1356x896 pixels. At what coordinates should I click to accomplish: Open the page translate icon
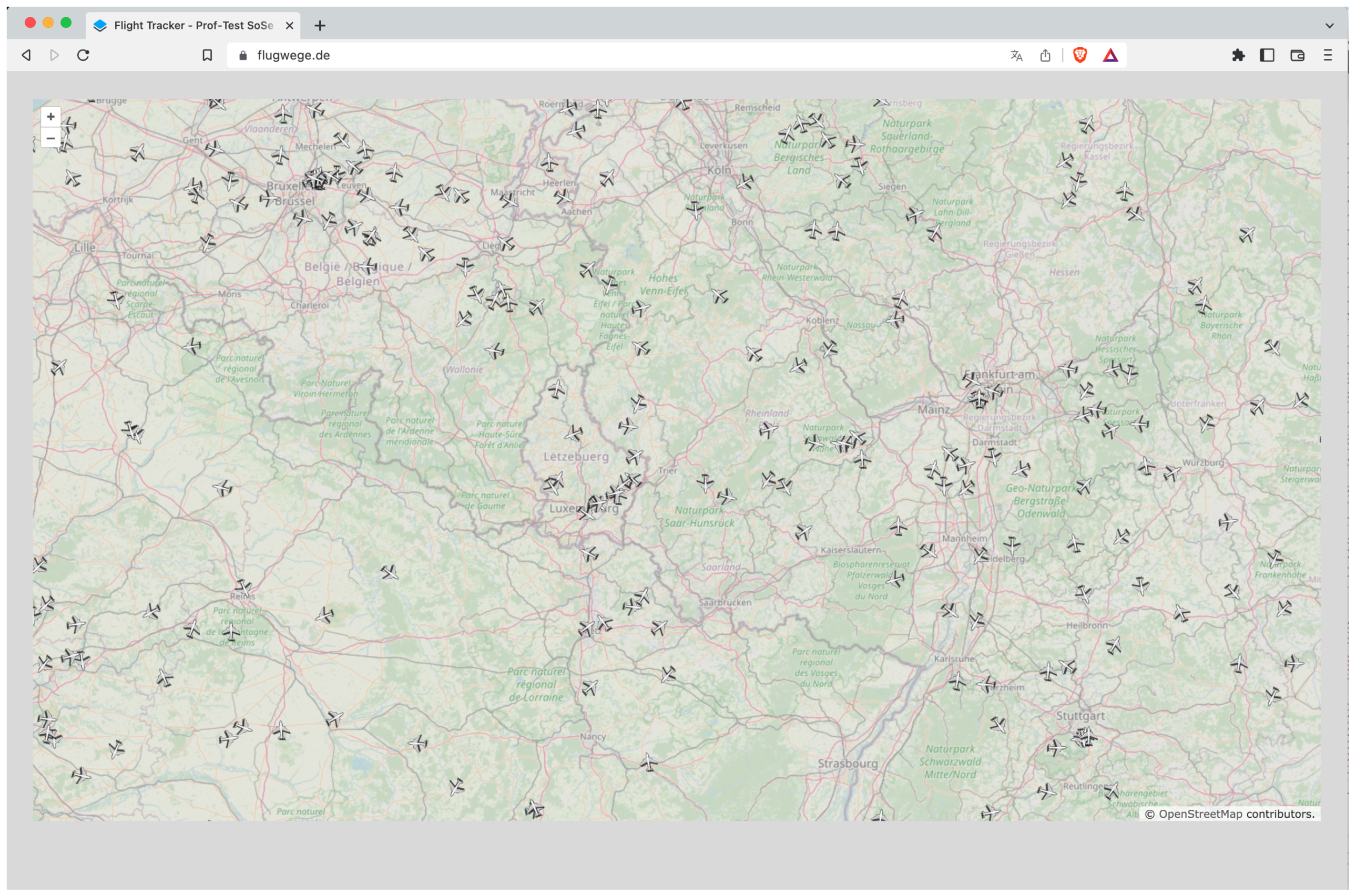pyautogui.click(x=1016, y=55)
